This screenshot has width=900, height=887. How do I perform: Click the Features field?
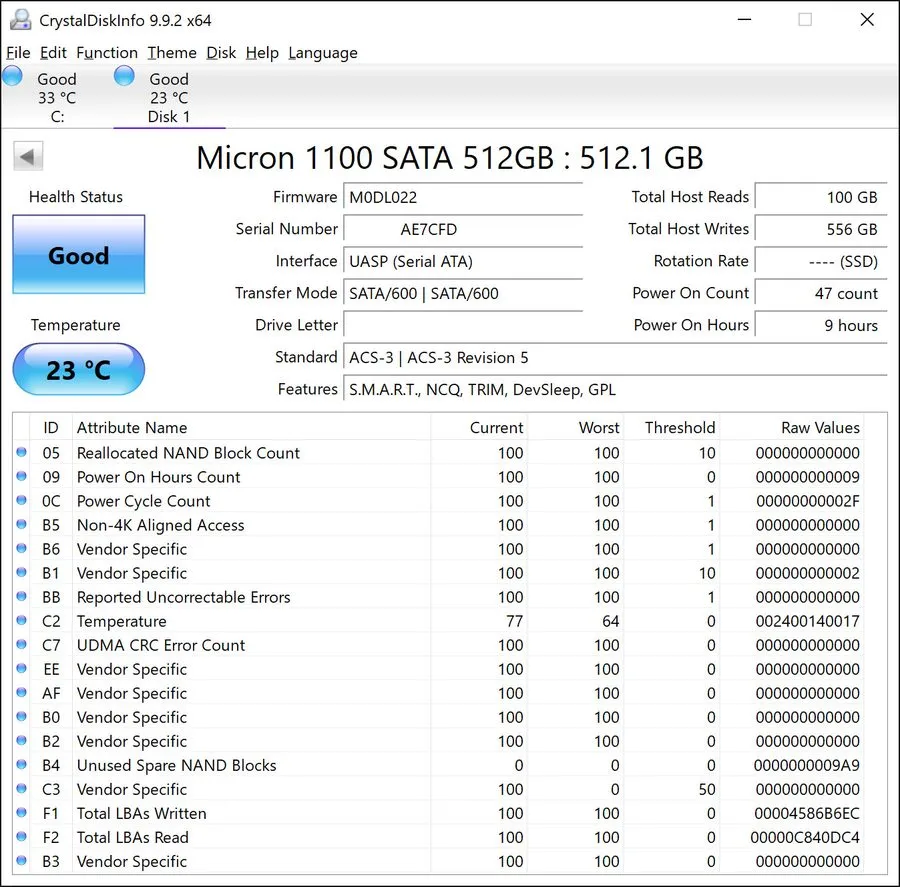click(615, 390)
